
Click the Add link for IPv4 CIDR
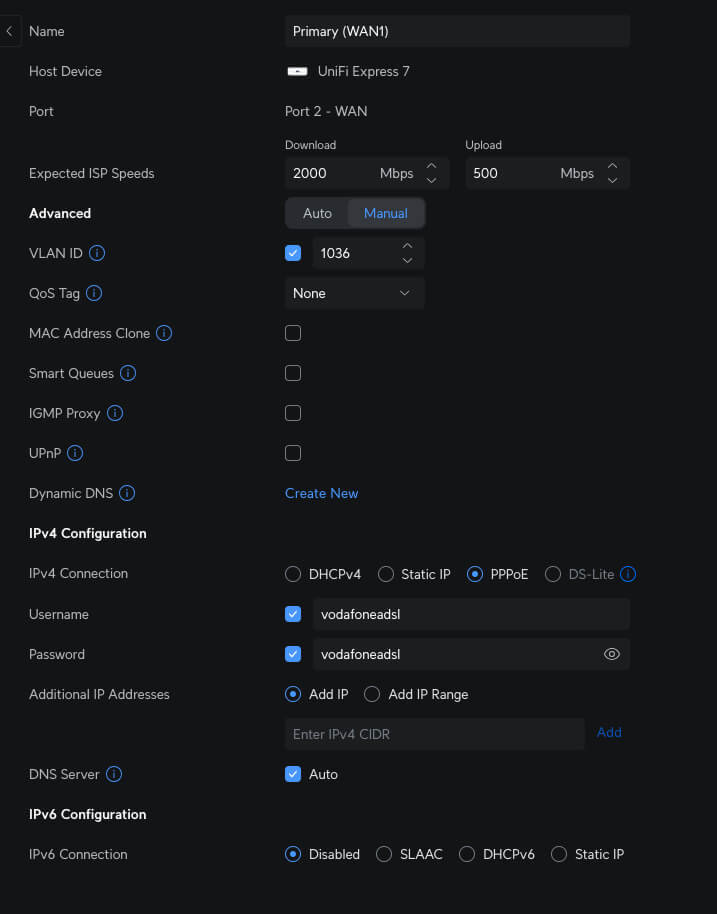tap(609, 732)
